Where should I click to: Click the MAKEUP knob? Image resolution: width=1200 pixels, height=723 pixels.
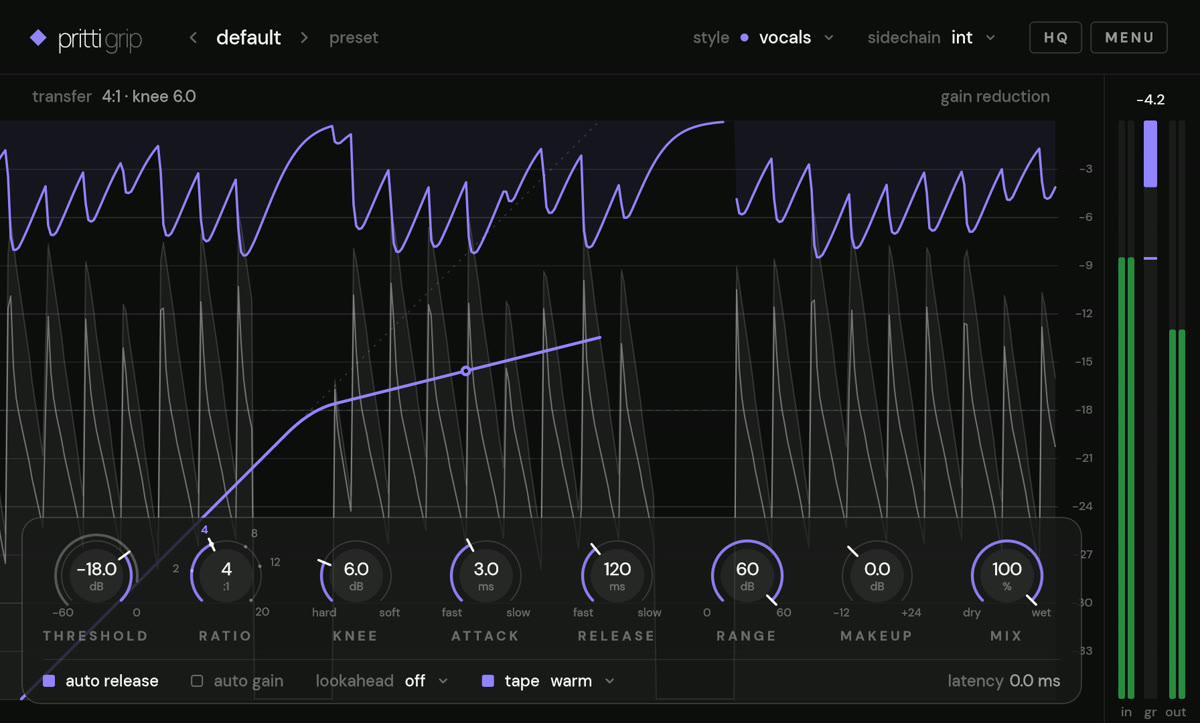877,576
